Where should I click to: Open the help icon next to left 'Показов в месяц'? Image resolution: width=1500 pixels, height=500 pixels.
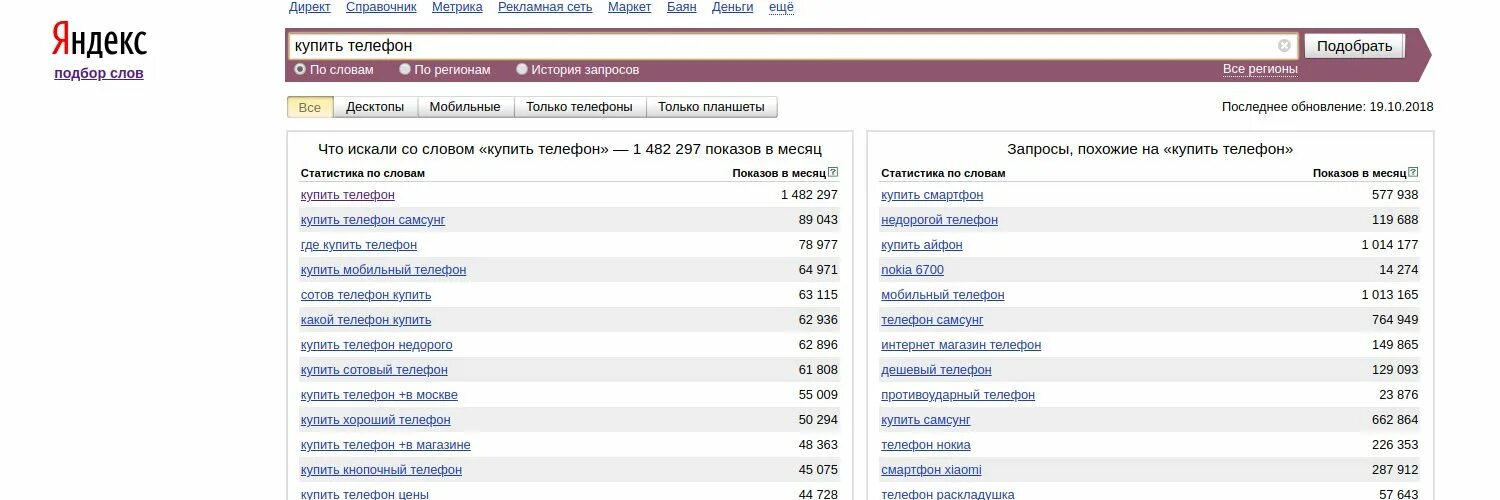pyautogui.click(x=833, y=172)
